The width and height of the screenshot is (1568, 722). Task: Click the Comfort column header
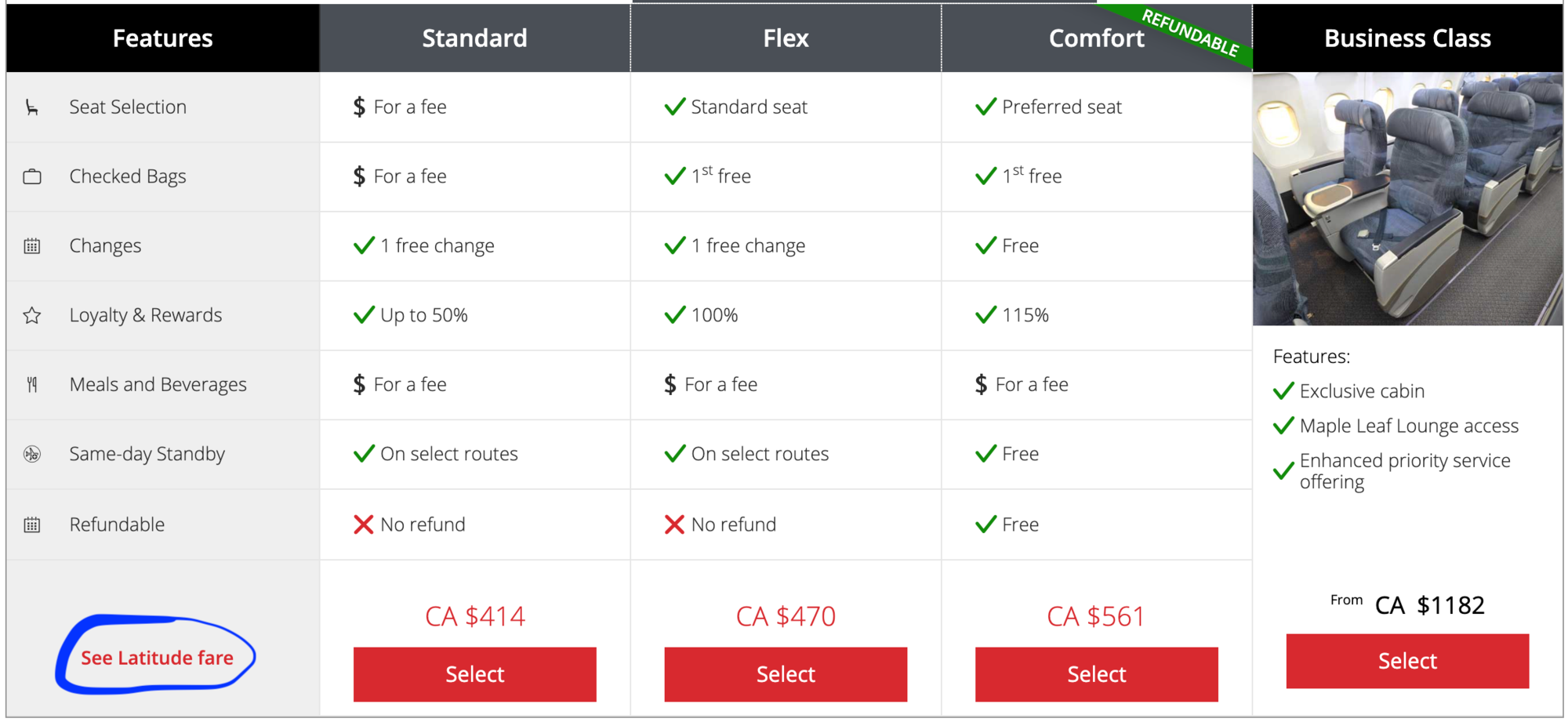click(1097, 38)
